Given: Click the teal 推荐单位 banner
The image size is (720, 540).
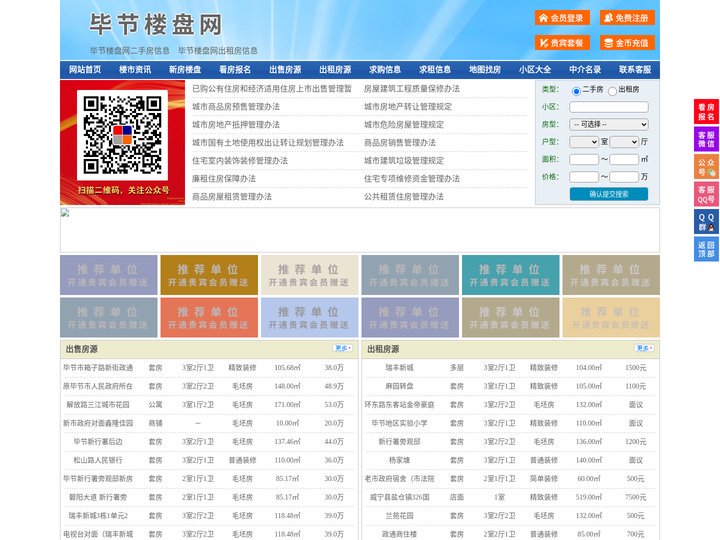Looking at the screenshot, I should [511, 275].
